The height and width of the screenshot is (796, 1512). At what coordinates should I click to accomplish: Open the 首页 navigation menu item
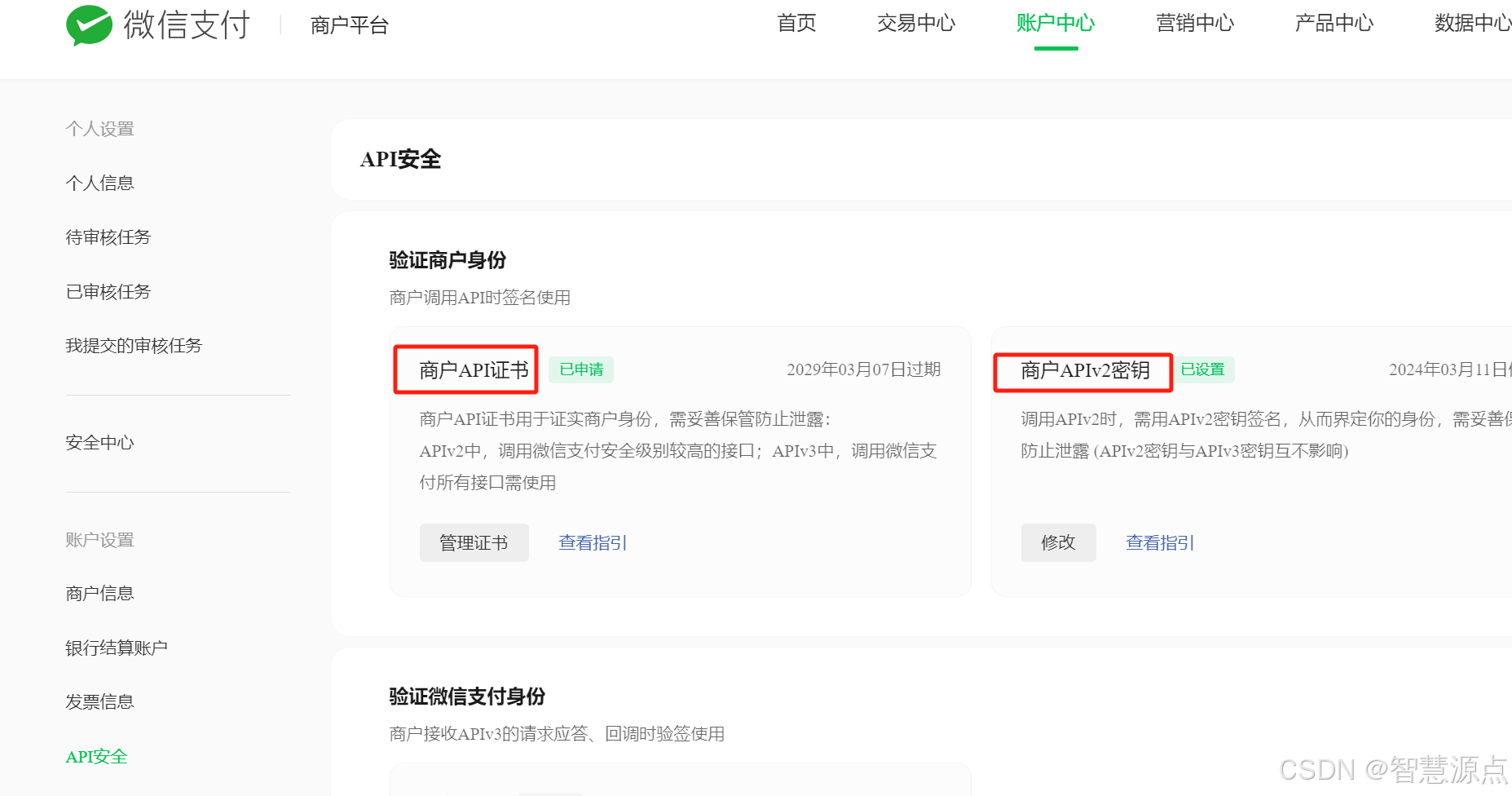click(796, 24)
